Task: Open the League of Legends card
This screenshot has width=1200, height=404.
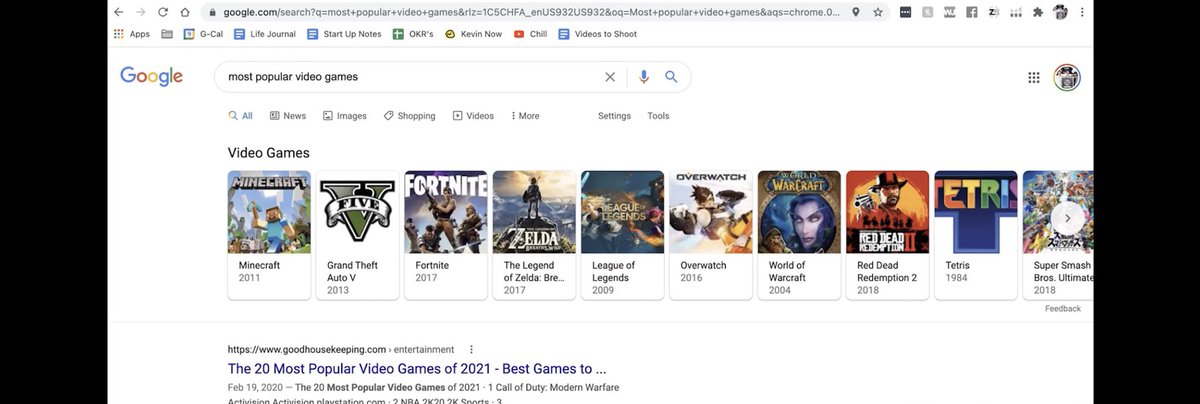Action: 622,235
